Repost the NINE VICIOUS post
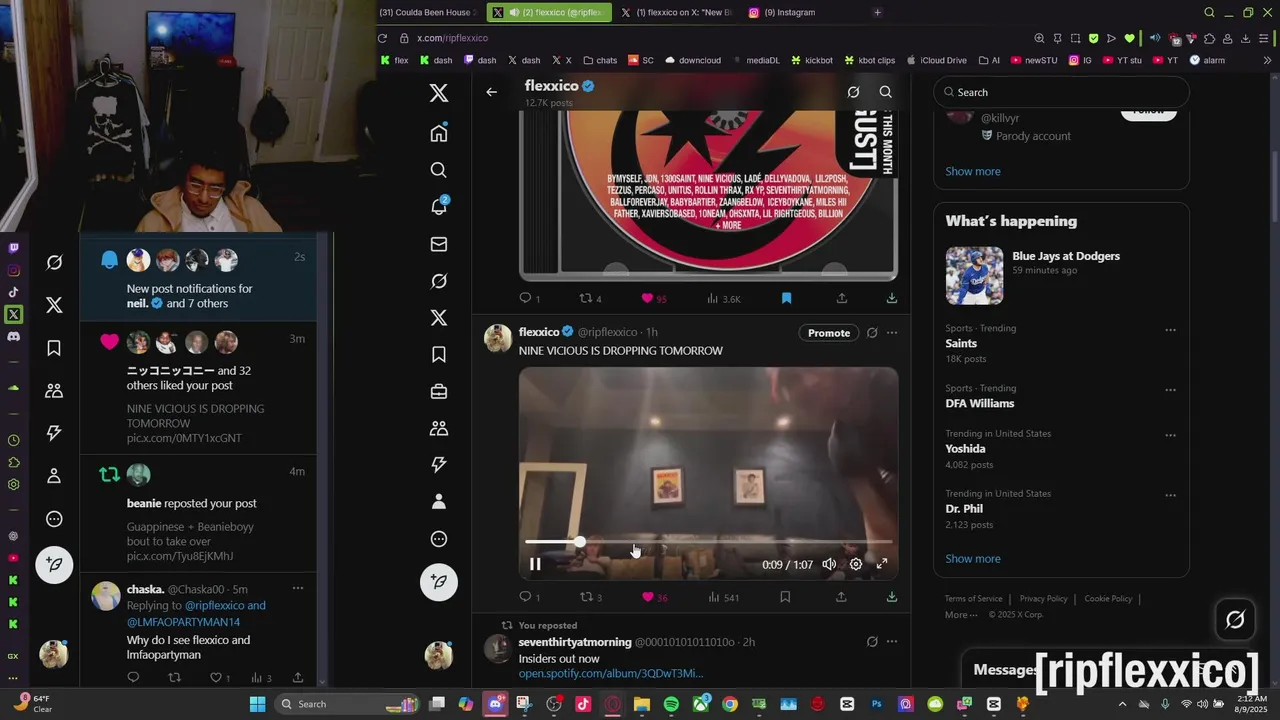This screenshot has height=720, width=1280. (x=591, y=597)
